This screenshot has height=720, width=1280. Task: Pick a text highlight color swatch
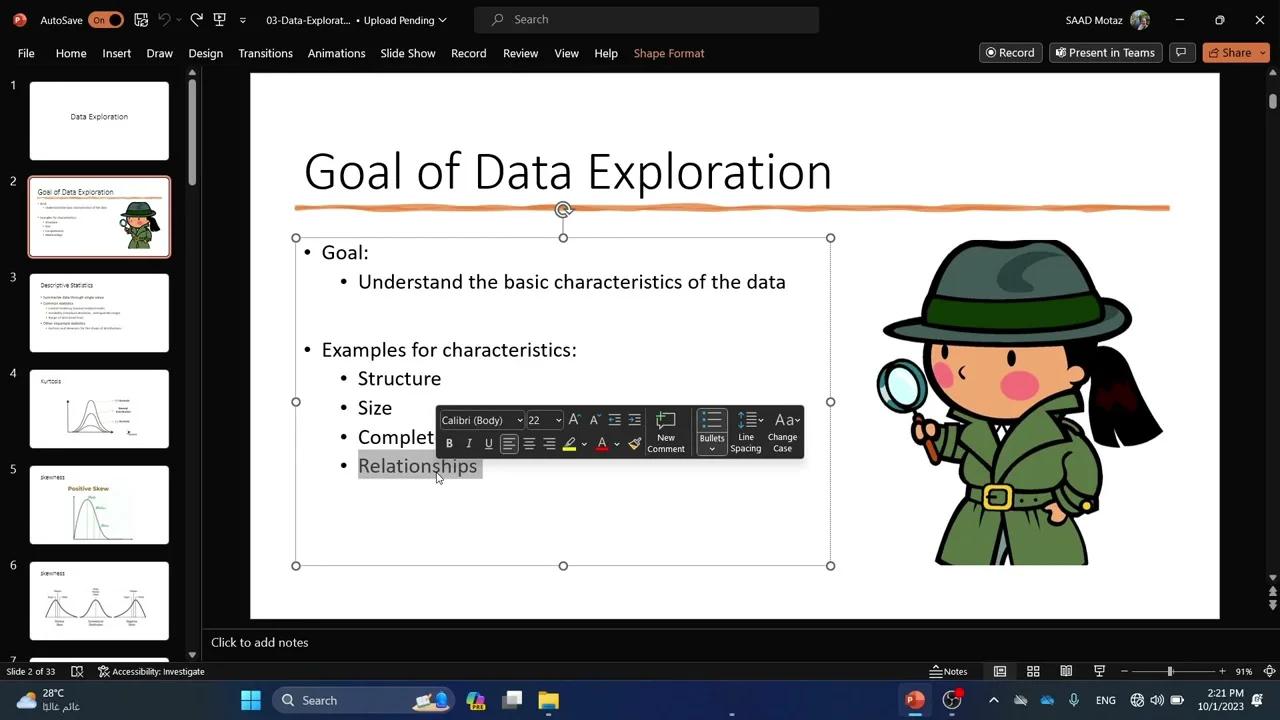point(570,443)
